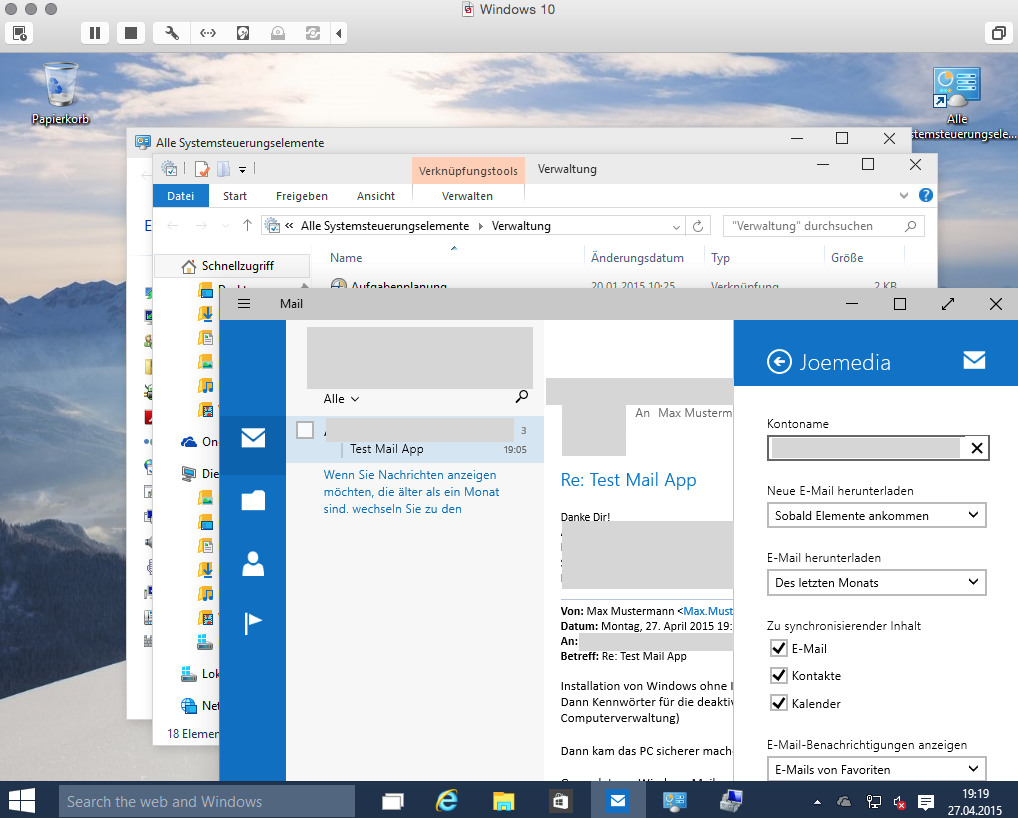The image size is (1018, 818).
Task: Open Alle Systemsteuerungselemente desktop shortcut
Action: [957, 104]
